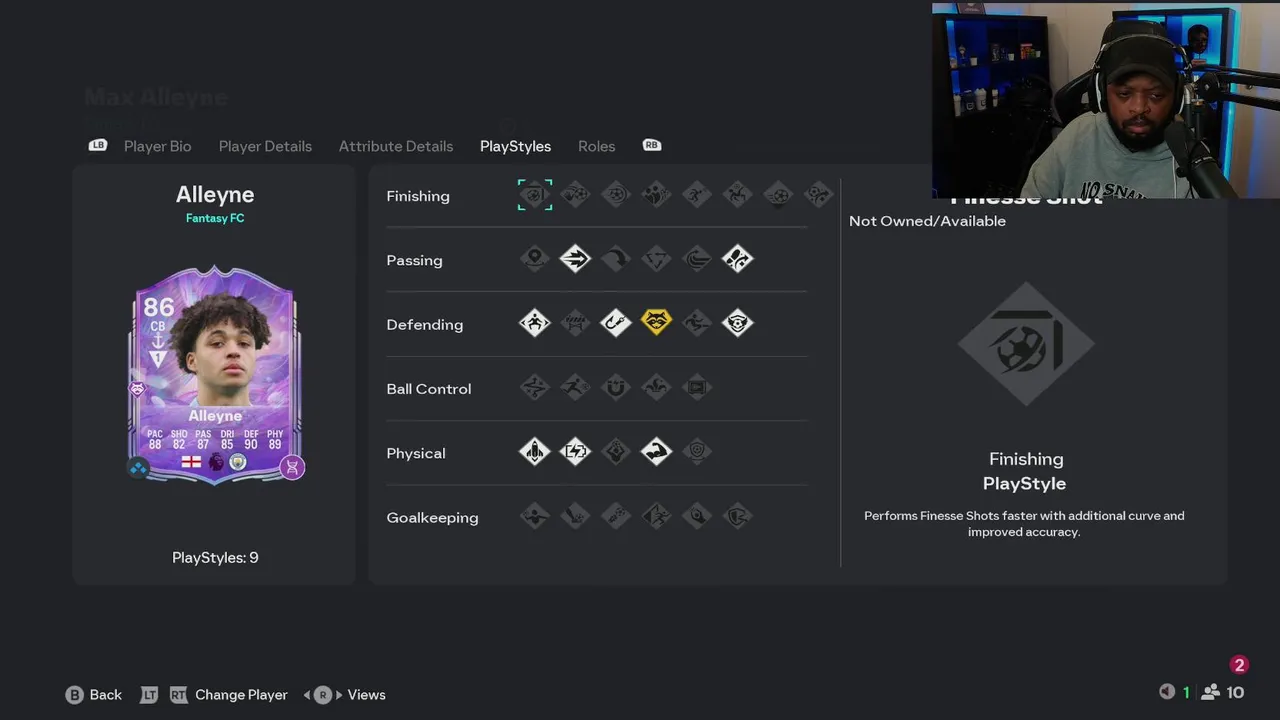Select the bicycle kick Acrobatic icon
1280x720 pixels.
(737, 195)
